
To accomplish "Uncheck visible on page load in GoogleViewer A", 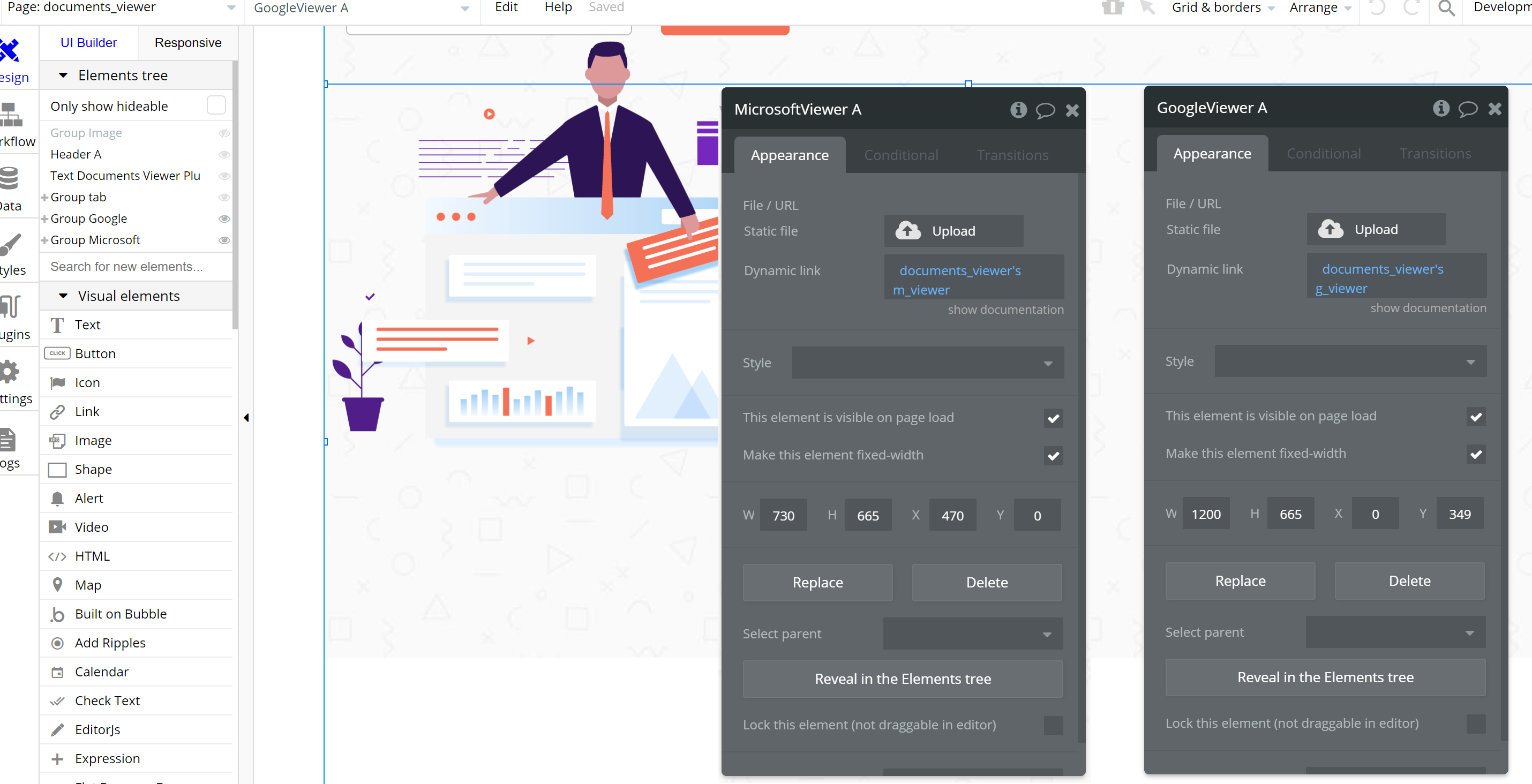I will (x=1476, y=417).
